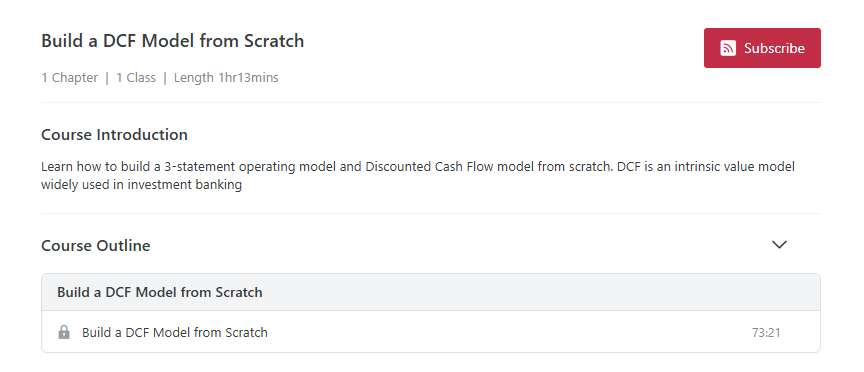This screenshot has width=864, height=372.
Task: Click the pipe separator after 1 Chapter
Action: [107, 78]
